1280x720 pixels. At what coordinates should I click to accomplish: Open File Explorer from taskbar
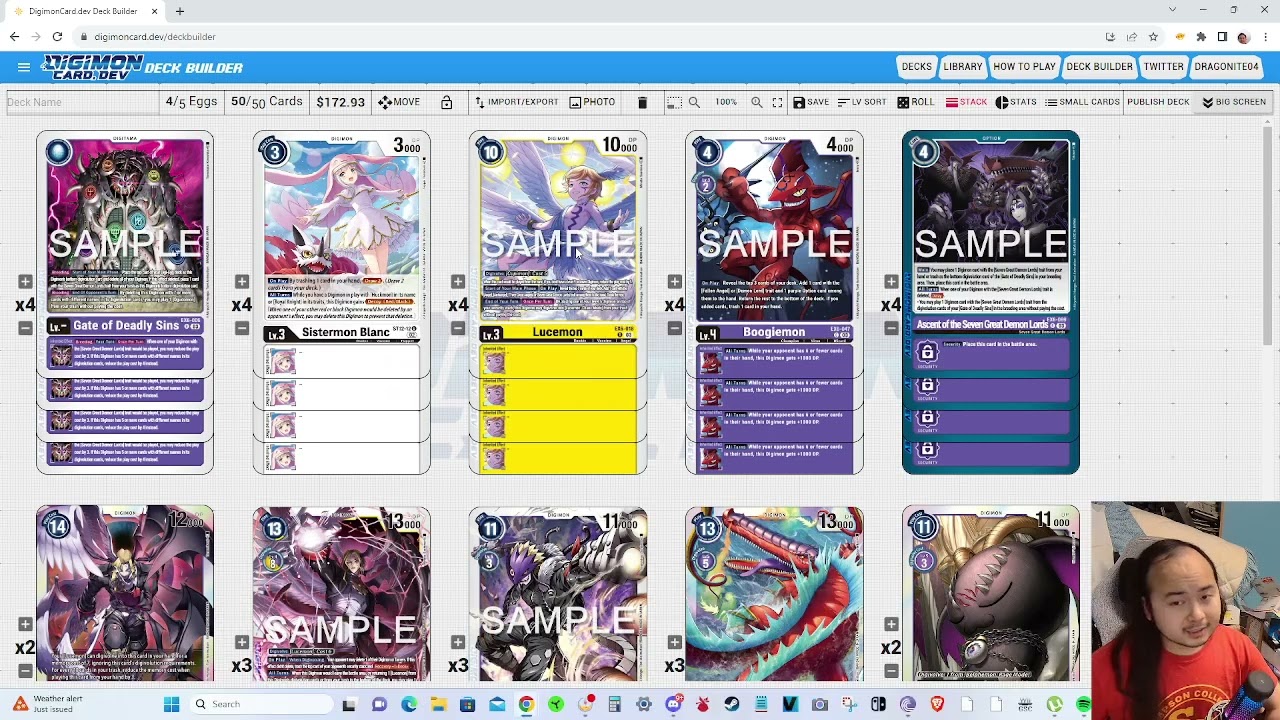tap(438, 704)
